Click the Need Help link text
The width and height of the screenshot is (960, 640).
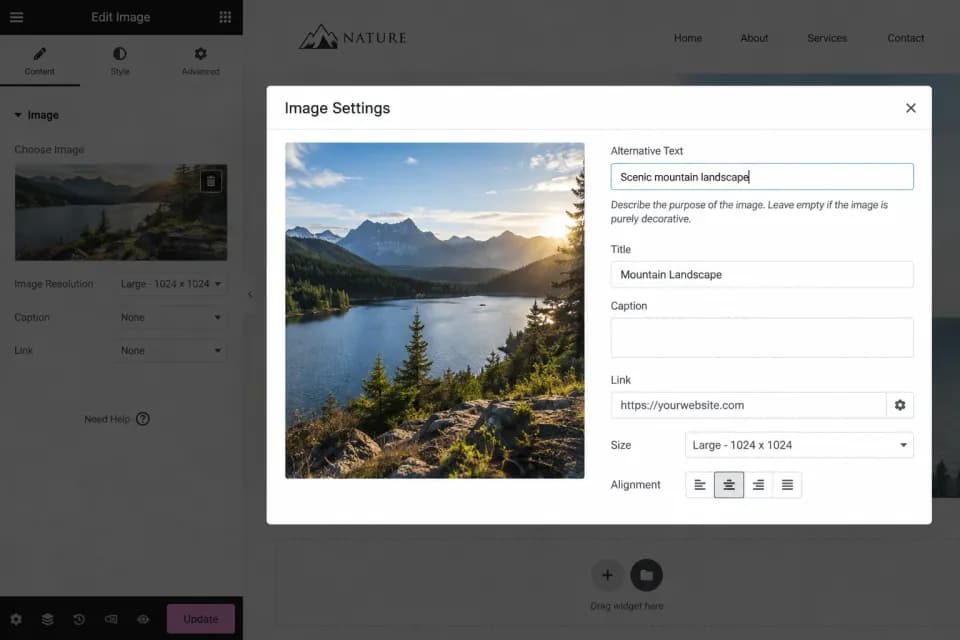coord(107,419)
